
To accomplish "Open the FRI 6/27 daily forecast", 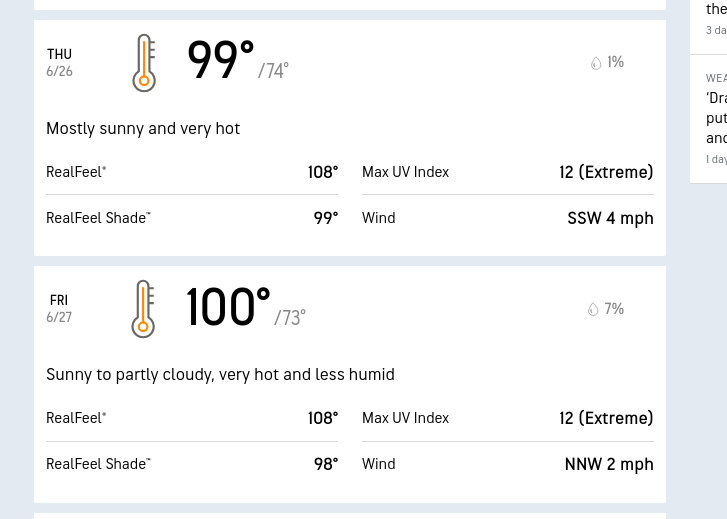I will 59,308.
